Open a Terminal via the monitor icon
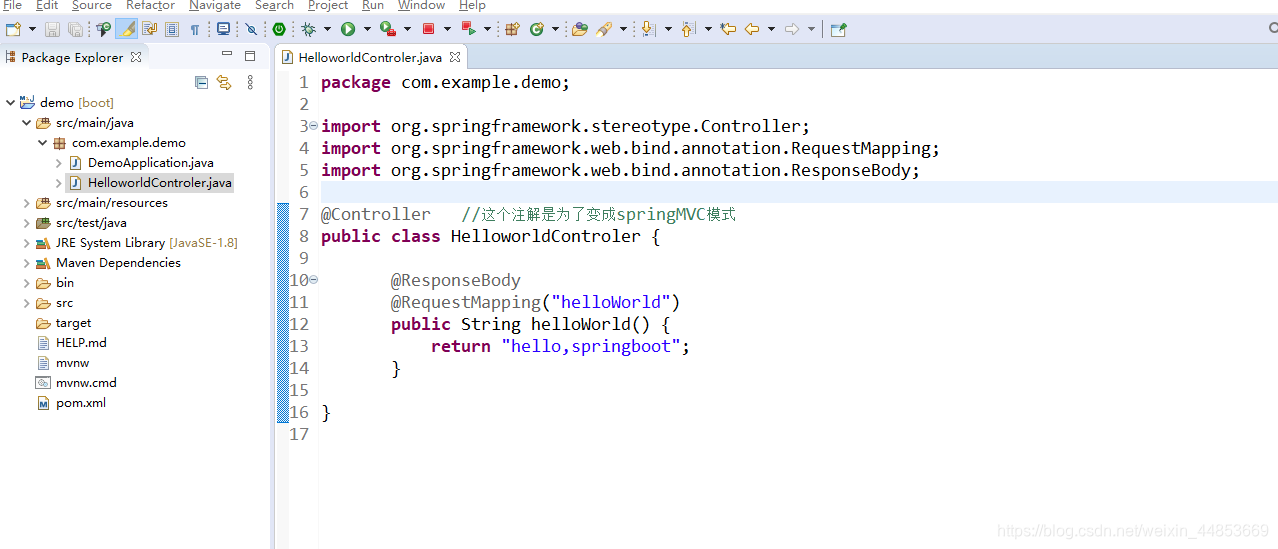 point(223,29)
